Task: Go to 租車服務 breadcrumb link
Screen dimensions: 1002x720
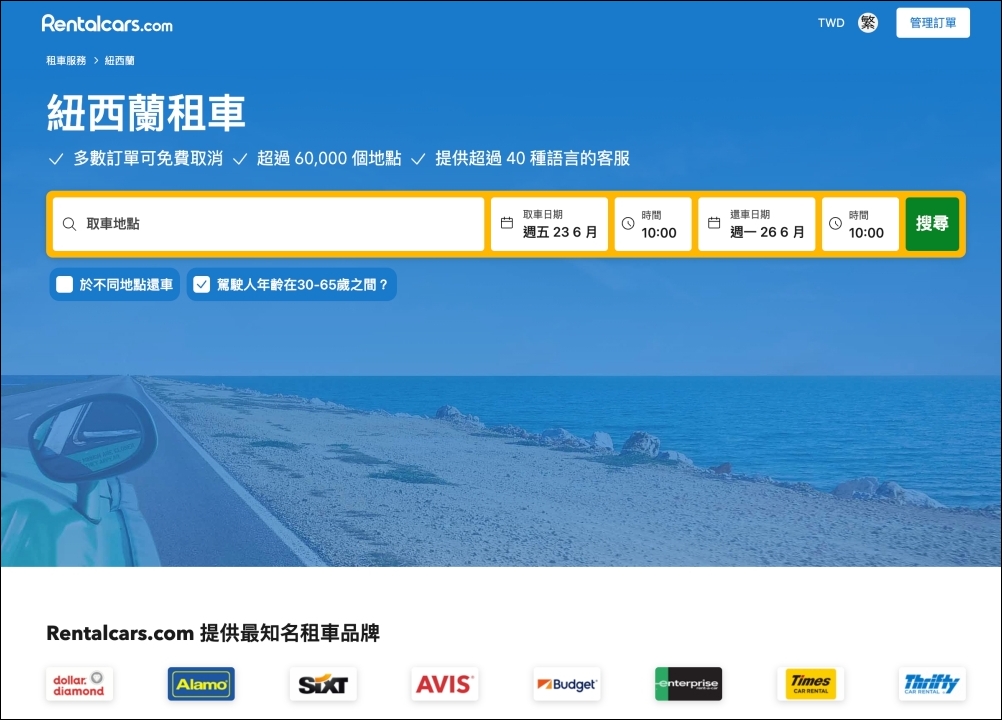Action: (66, 61)
